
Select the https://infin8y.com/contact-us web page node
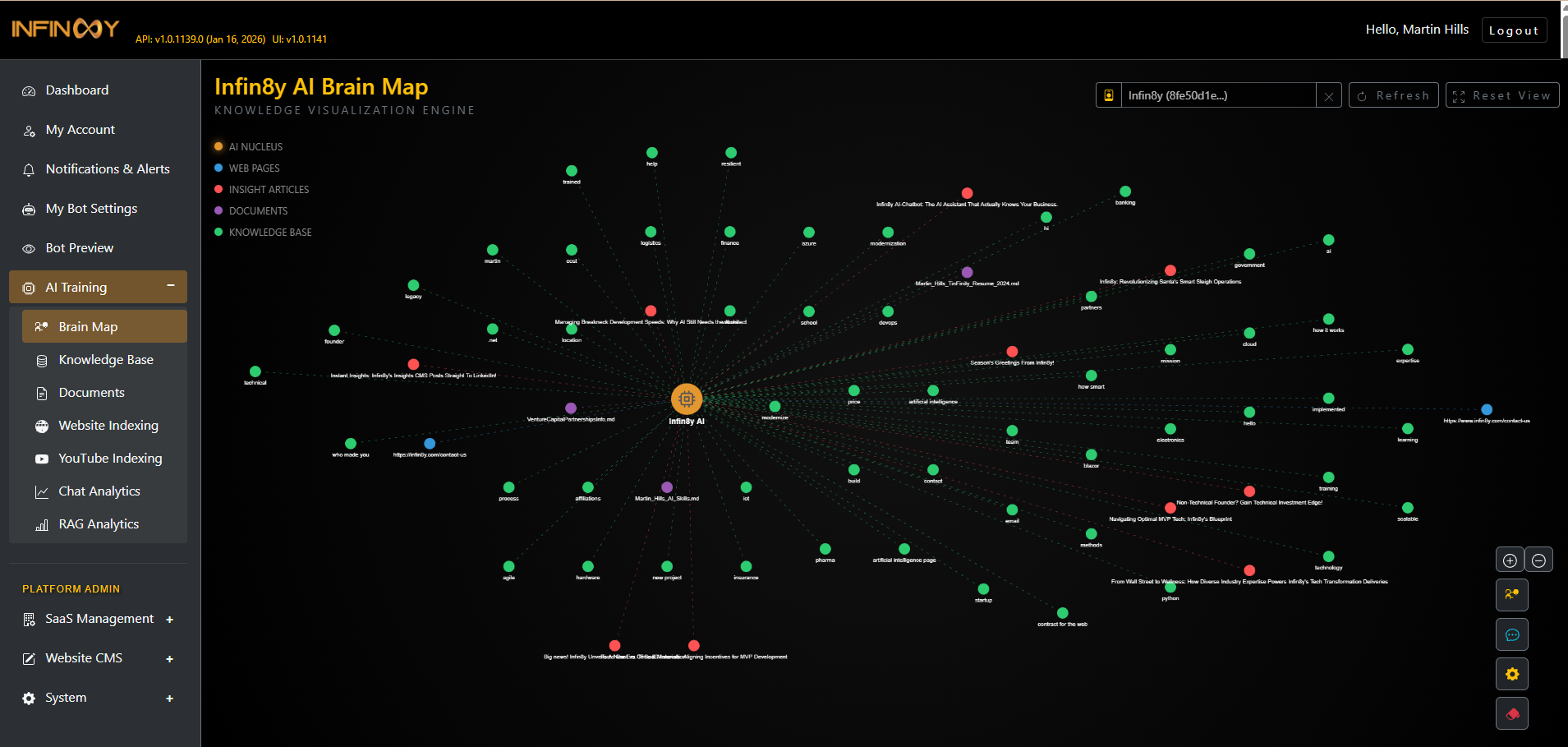point(430,444)
